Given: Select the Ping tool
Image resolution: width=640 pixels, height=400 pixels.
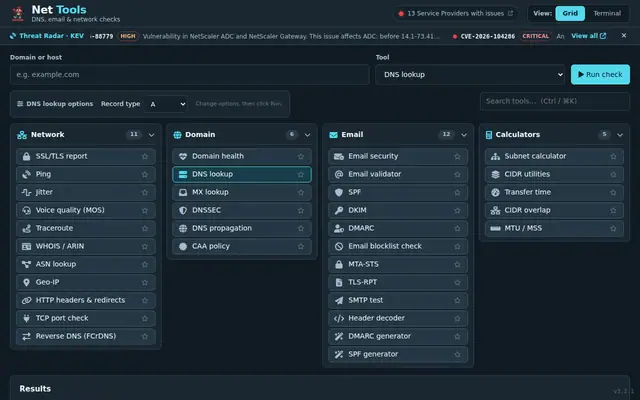Looking at the screenshot, I should pos(86,174).
